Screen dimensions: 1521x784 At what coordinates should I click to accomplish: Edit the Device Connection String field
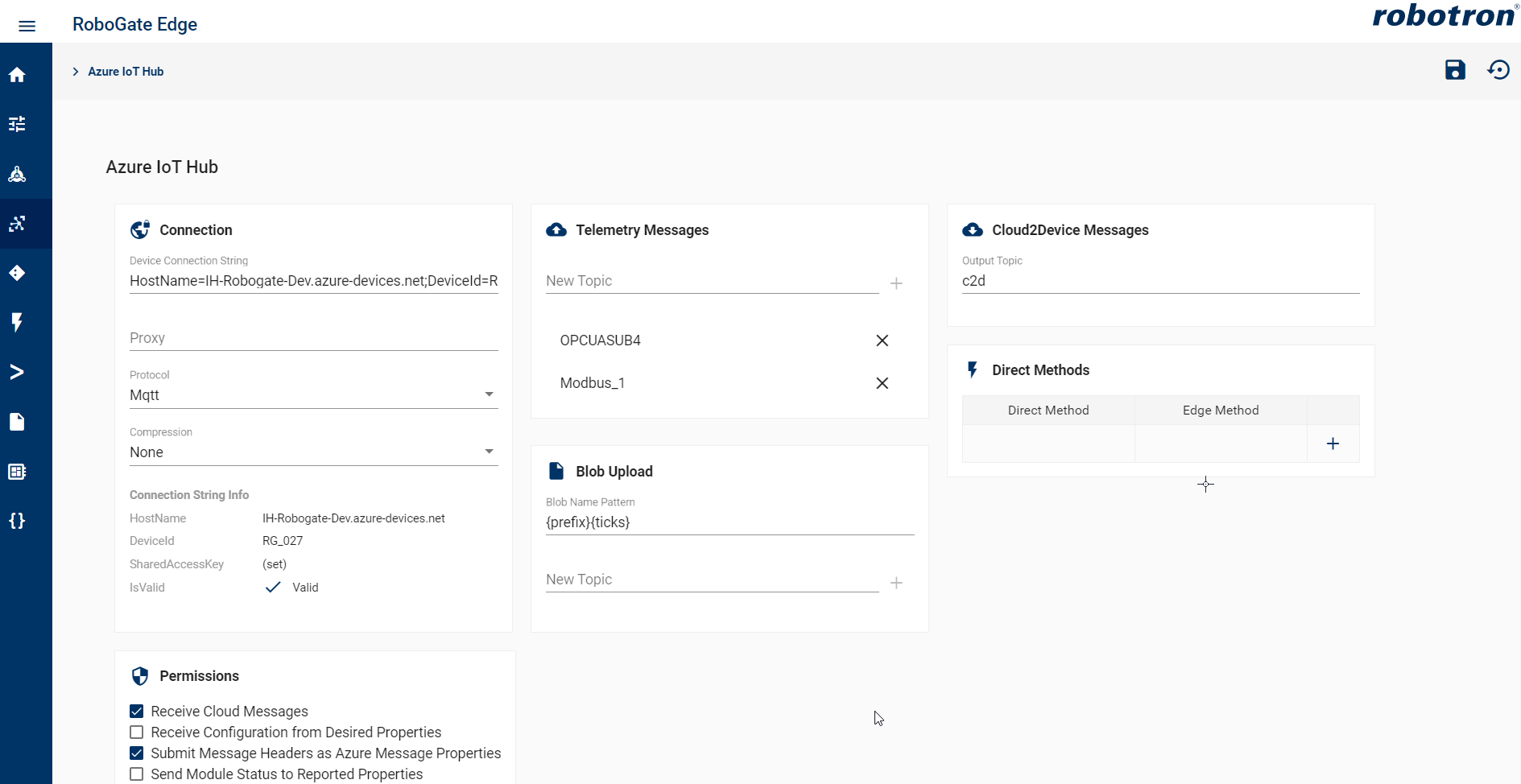(314, 281)
